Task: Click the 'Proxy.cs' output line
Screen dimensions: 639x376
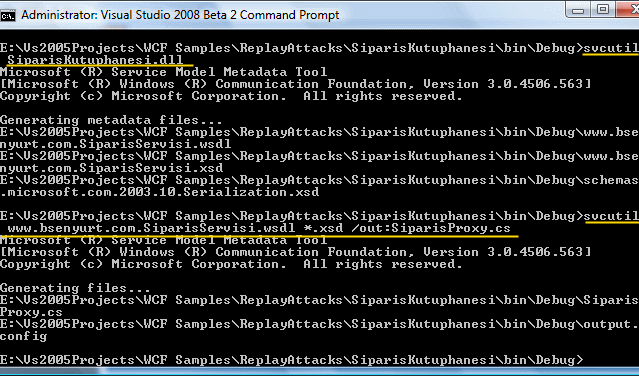Action: 31,312
